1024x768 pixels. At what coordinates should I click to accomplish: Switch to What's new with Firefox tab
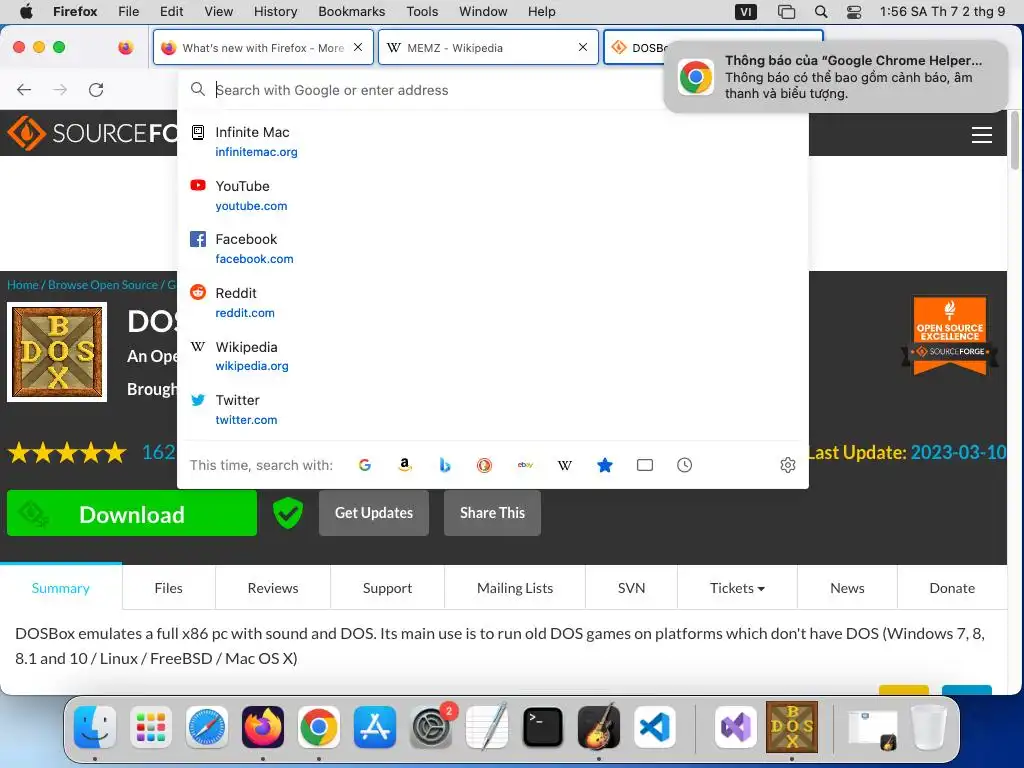(x=263, y=47)
